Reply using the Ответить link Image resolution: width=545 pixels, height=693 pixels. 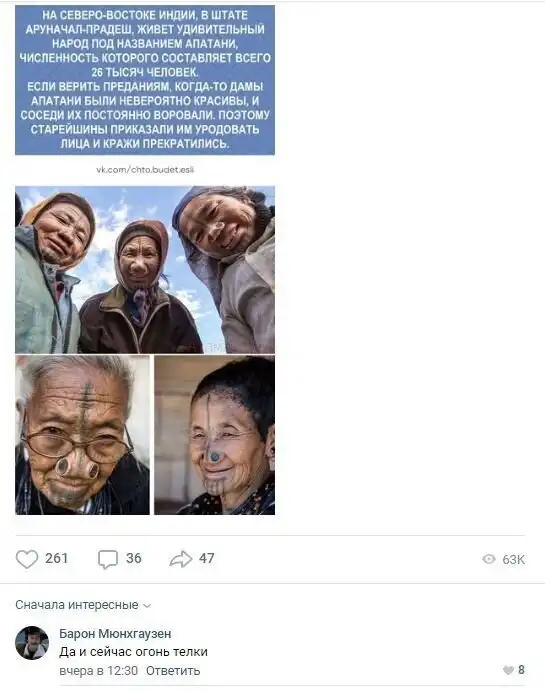click(173, 671)
